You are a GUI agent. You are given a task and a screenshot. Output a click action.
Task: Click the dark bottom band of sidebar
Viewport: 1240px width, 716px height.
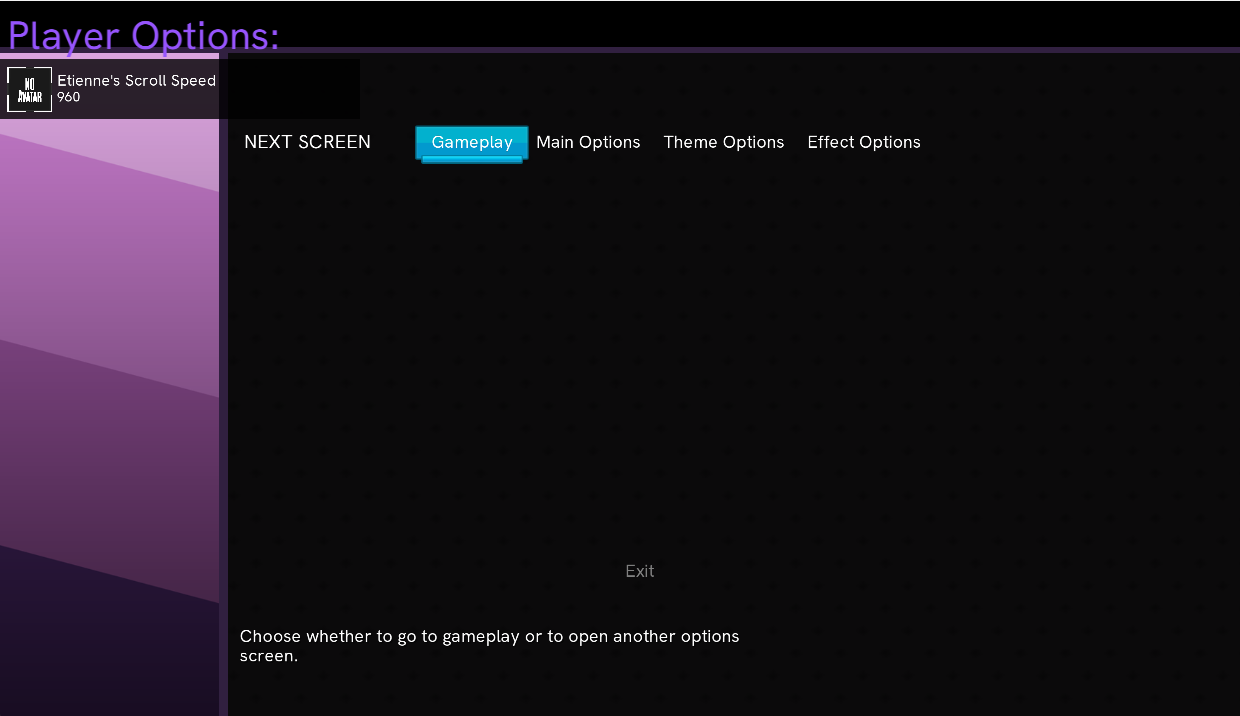pyautogui.click(x=110, y=650)
